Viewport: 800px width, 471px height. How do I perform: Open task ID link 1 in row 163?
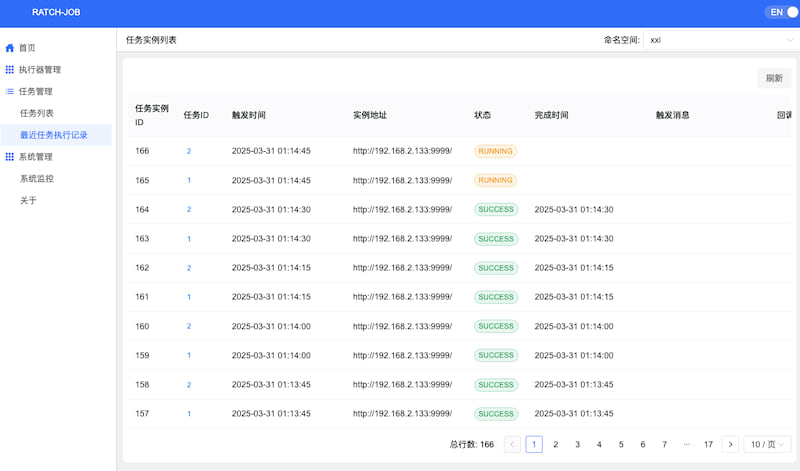[189, 239]
